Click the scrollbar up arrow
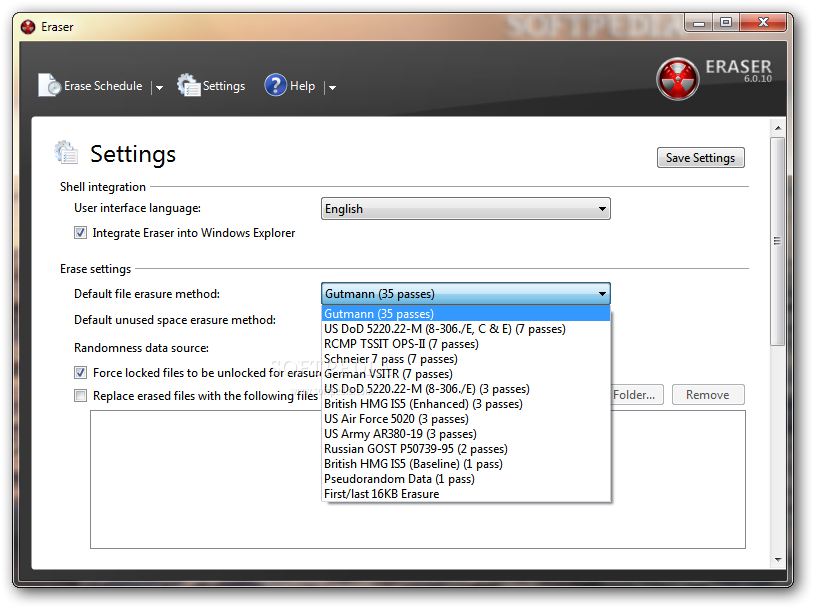This screenshot has height=608, width=814. pyautogui.click(x=777, y=128)
